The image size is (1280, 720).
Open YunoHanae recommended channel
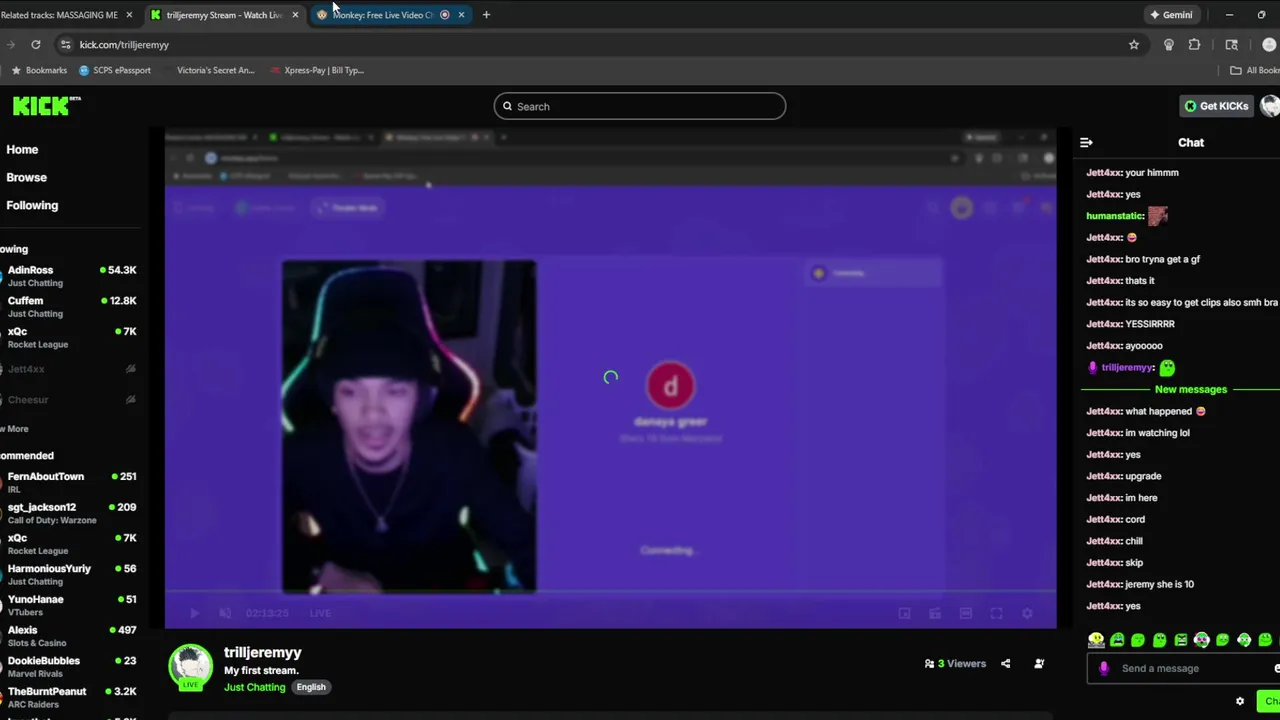[x=70, y=605]
